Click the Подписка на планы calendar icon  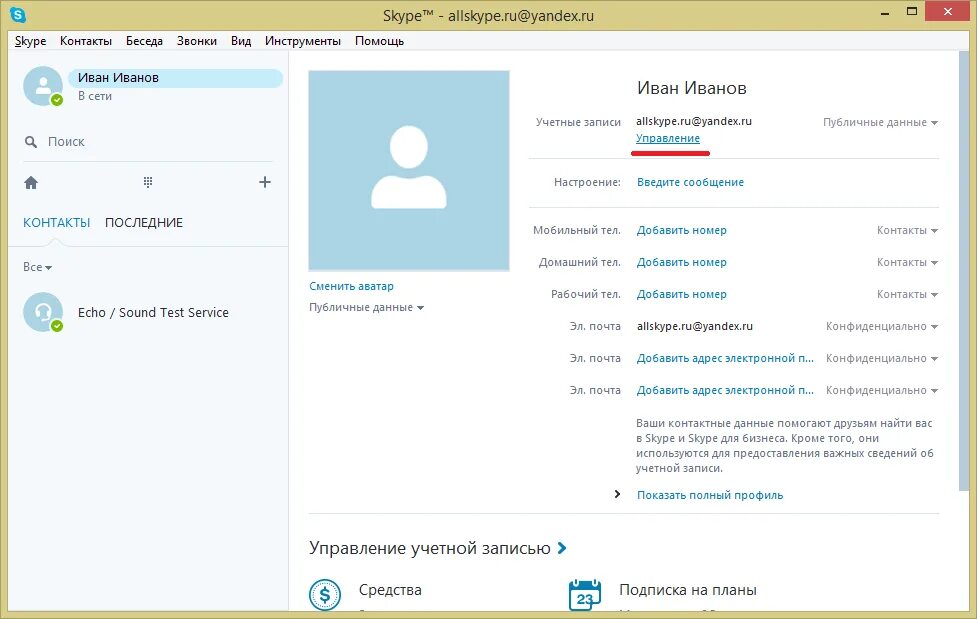pos(584,594)
